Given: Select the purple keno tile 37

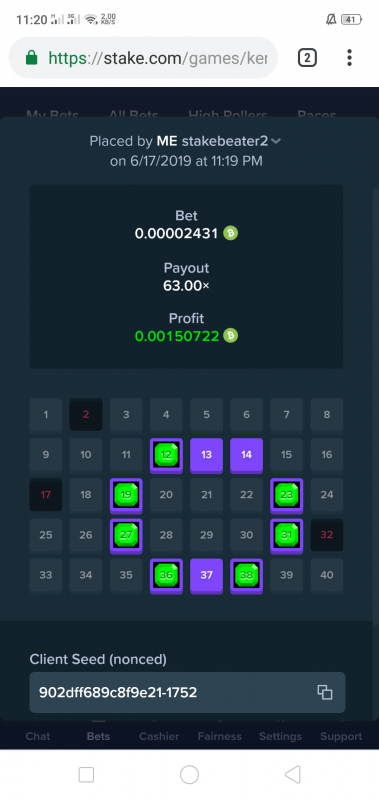Looking at the screenshot, I should 207,576.
